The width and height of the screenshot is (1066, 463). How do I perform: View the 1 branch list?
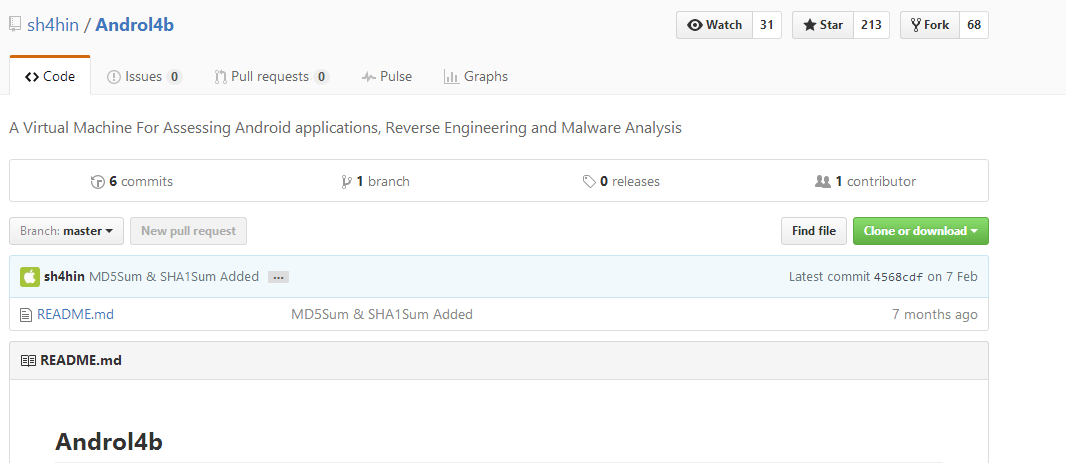[376, 182]
